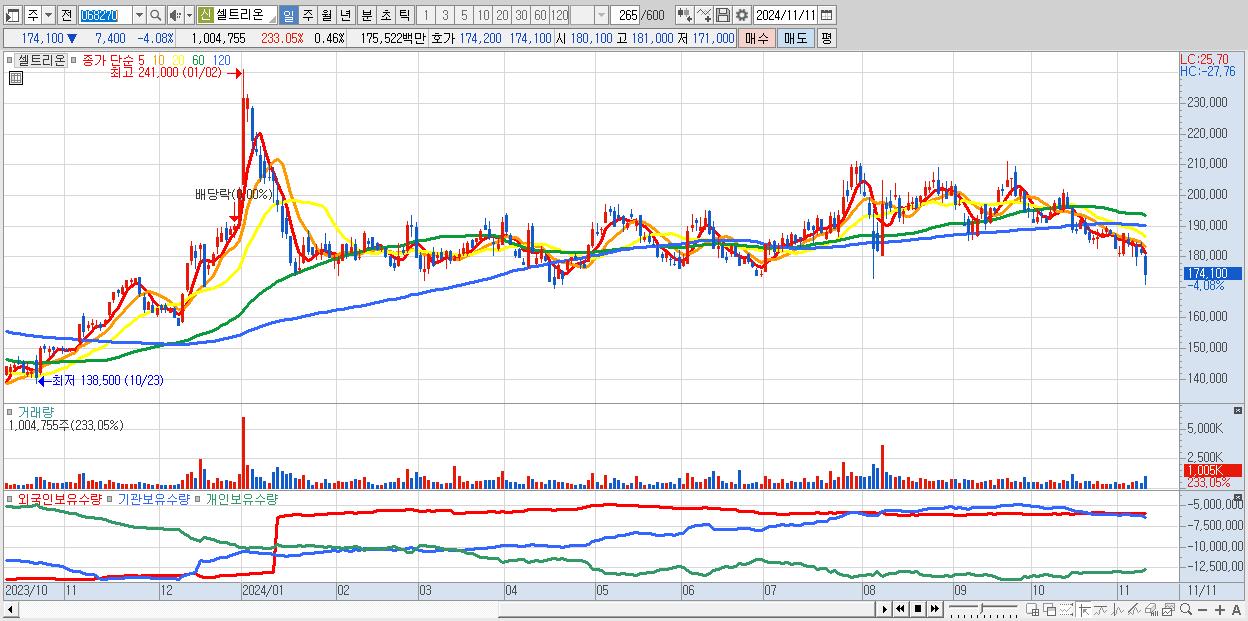Select the second 초 period toggle

point(385,15)
